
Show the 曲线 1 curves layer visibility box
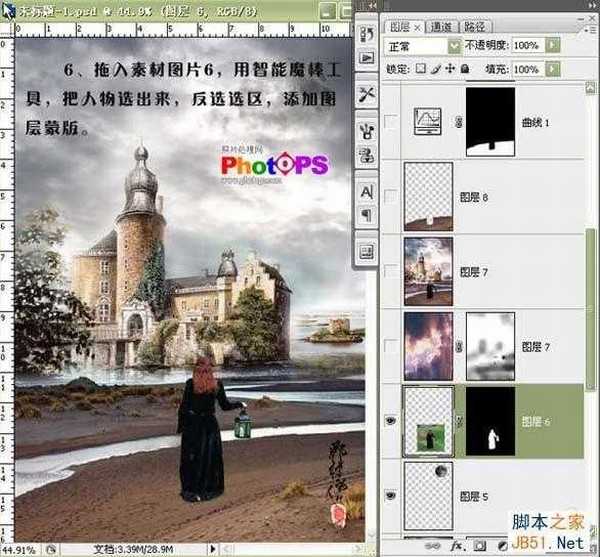[x=391, y=122]
